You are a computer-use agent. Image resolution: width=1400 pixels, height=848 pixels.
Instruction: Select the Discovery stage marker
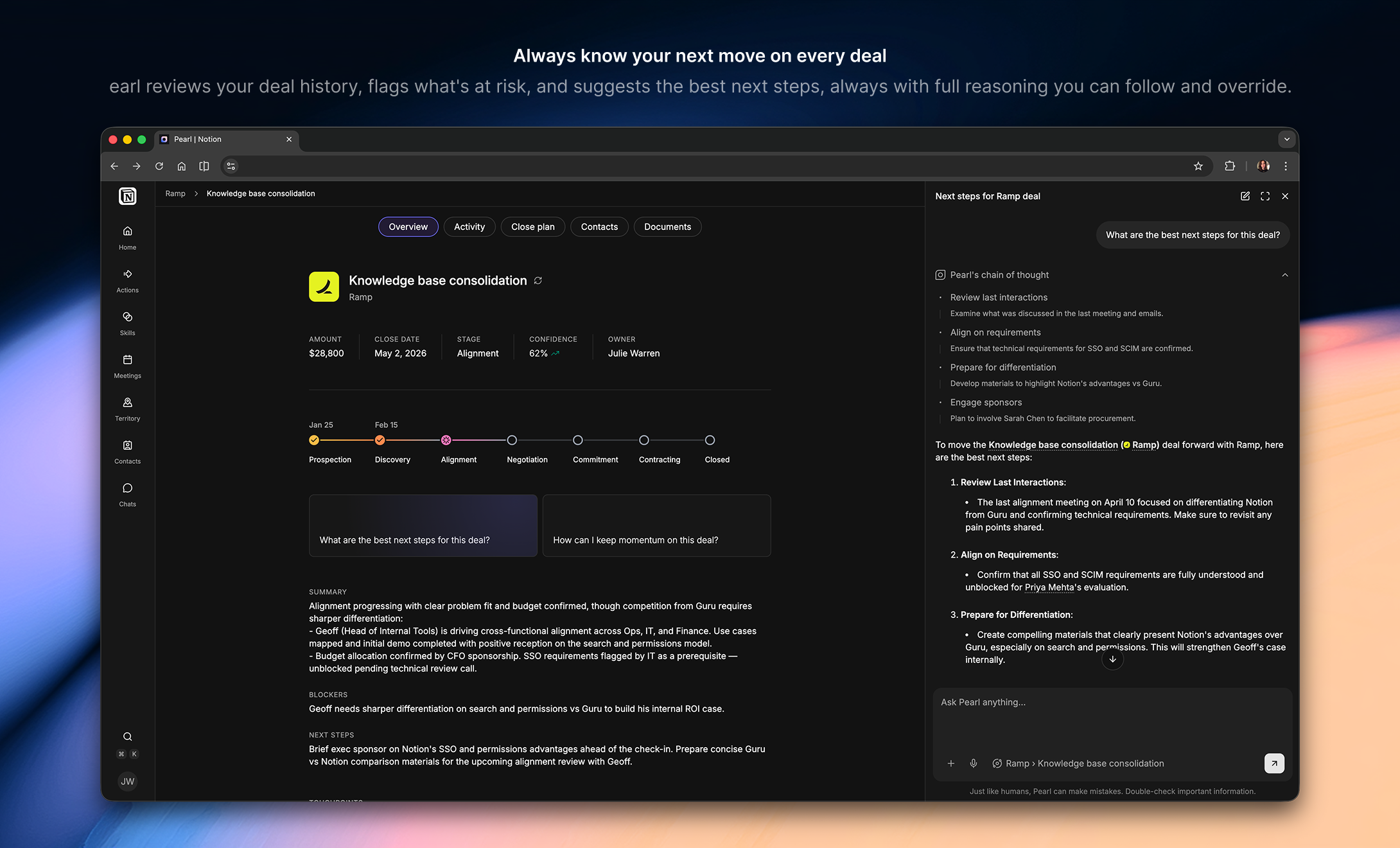(x=380, y=440)
